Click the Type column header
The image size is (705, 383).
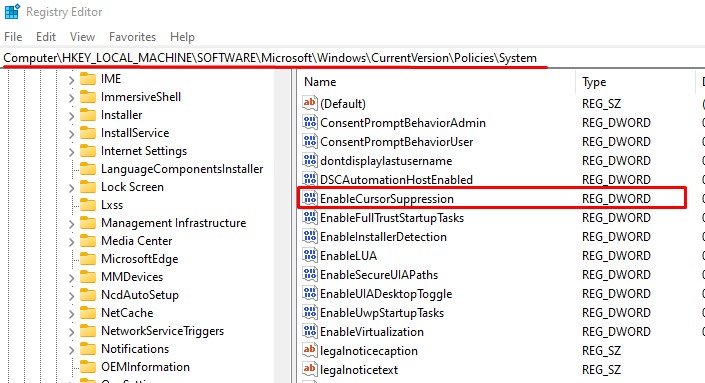[x=635, y=82]
